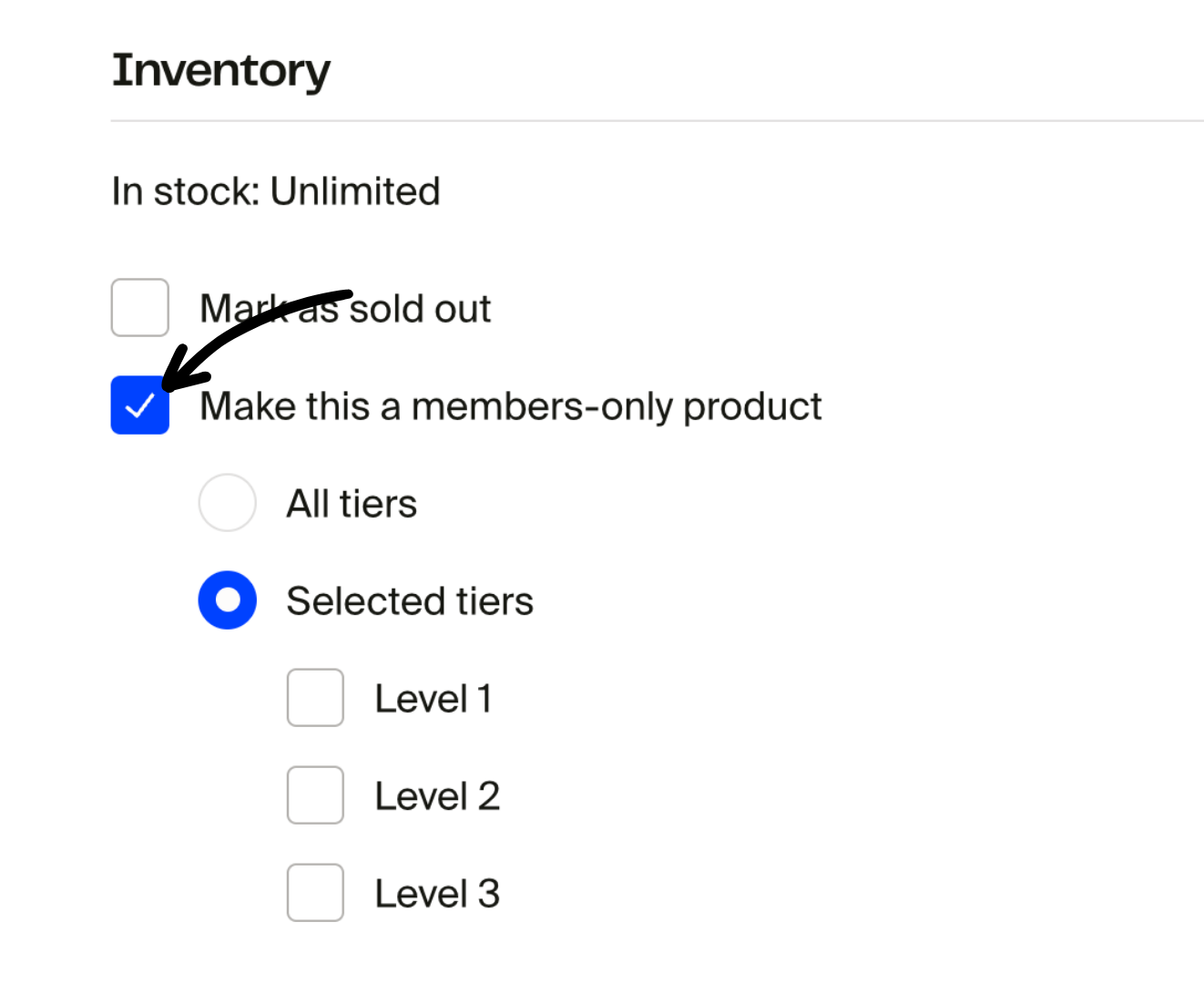Click the empty Mark as sold out box
Image resolution: width=1204 pixels, height=984 pixels.
[139, 307]
